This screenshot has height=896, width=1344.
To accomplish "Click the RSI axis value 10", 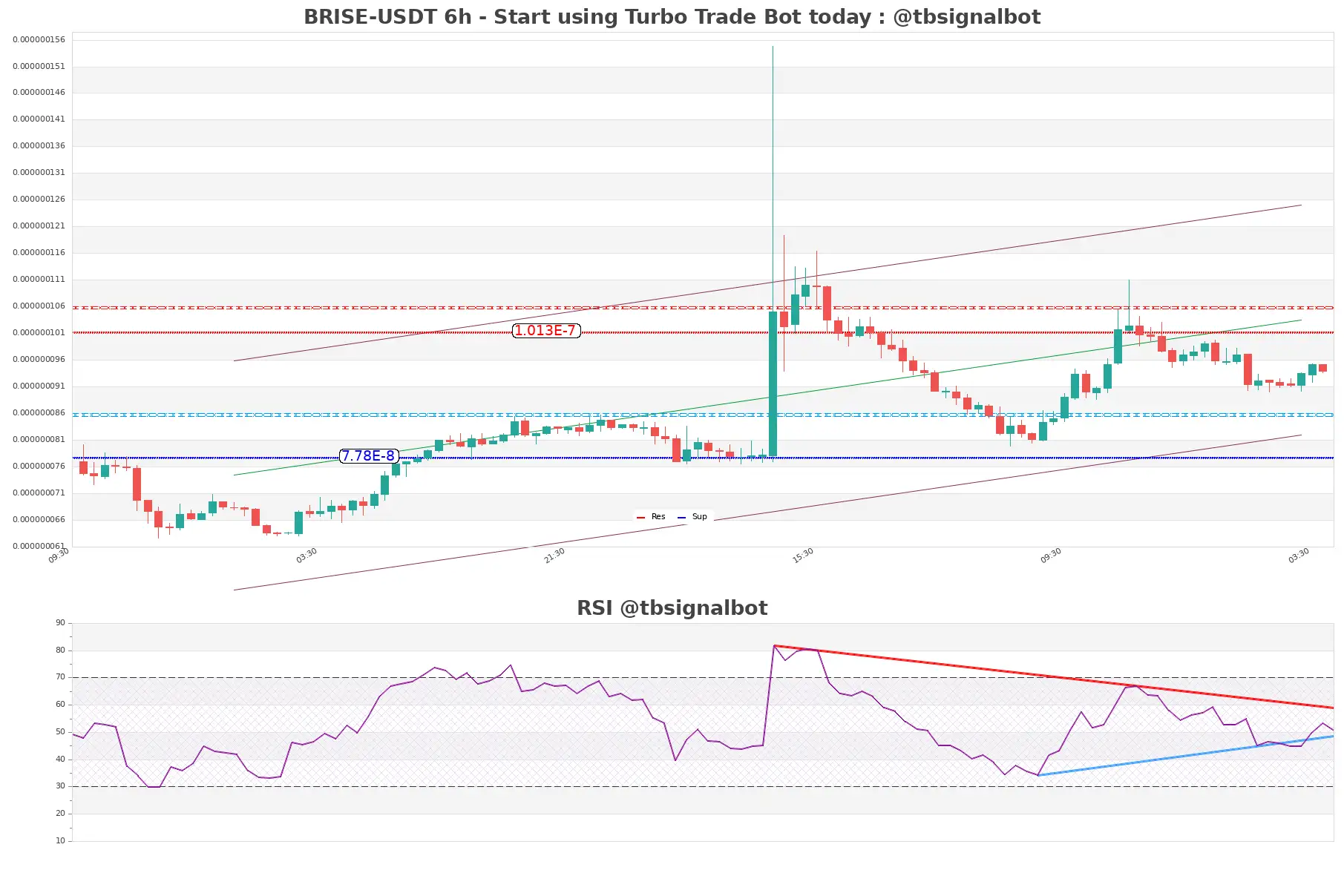I will click(60, 841).
